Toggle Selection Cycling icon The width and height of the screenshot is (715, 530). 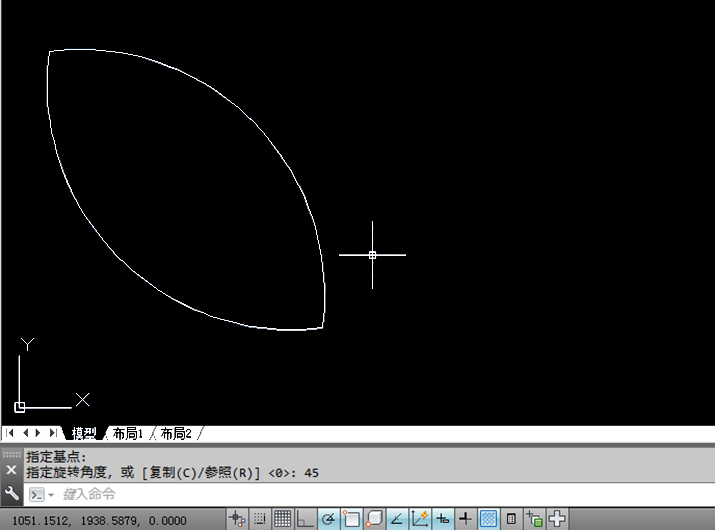pos(534,519)
